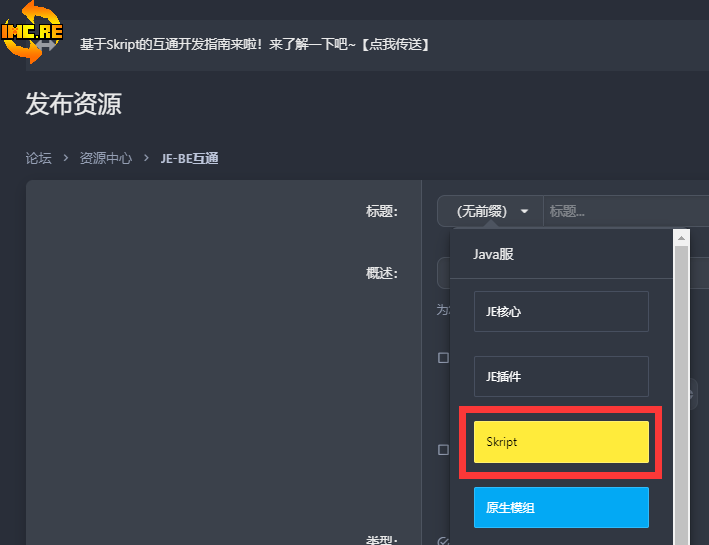
Task: Choose the blue 原生模组 prefix
Action: click(561, 507)
